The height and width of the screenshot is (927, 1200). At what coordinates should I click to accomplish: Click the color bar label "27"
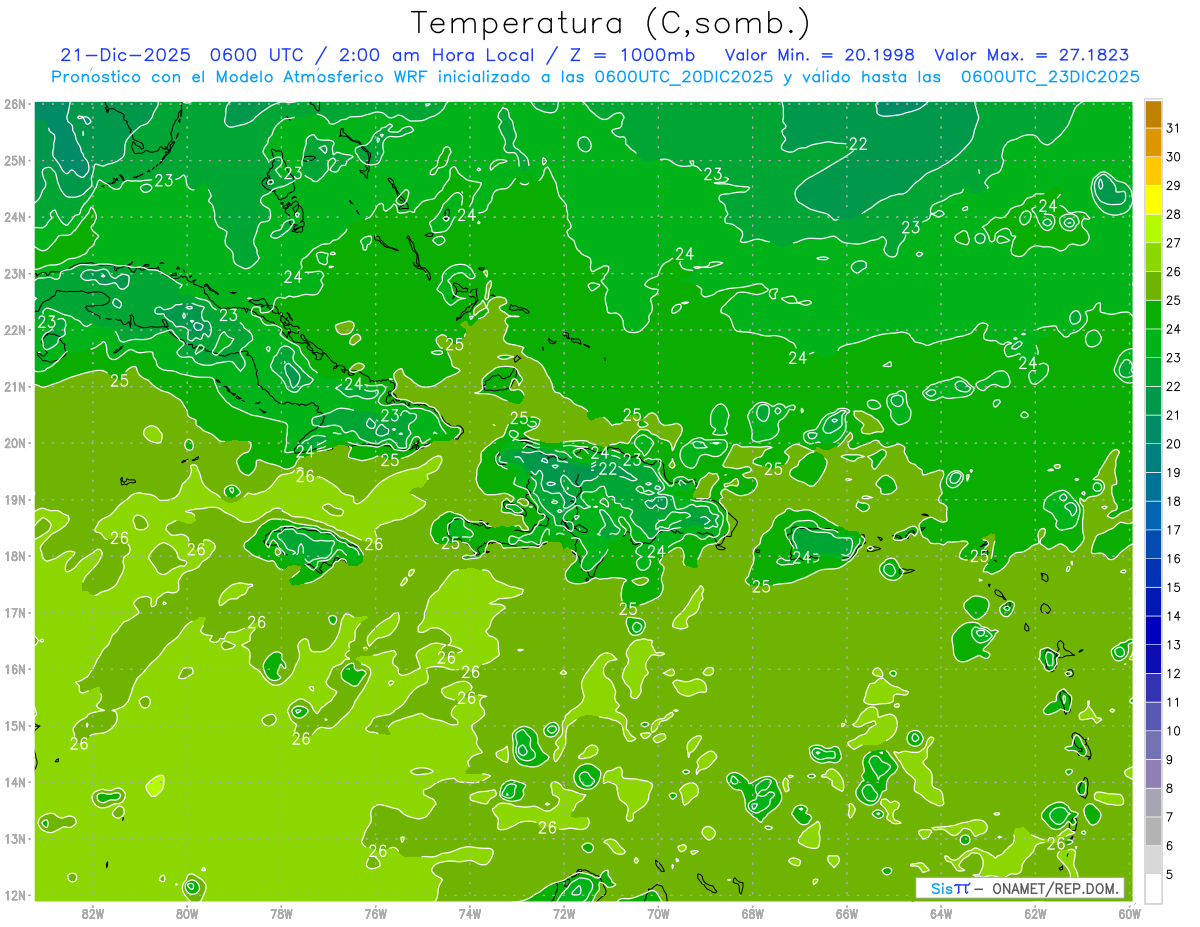[1173, 243]
